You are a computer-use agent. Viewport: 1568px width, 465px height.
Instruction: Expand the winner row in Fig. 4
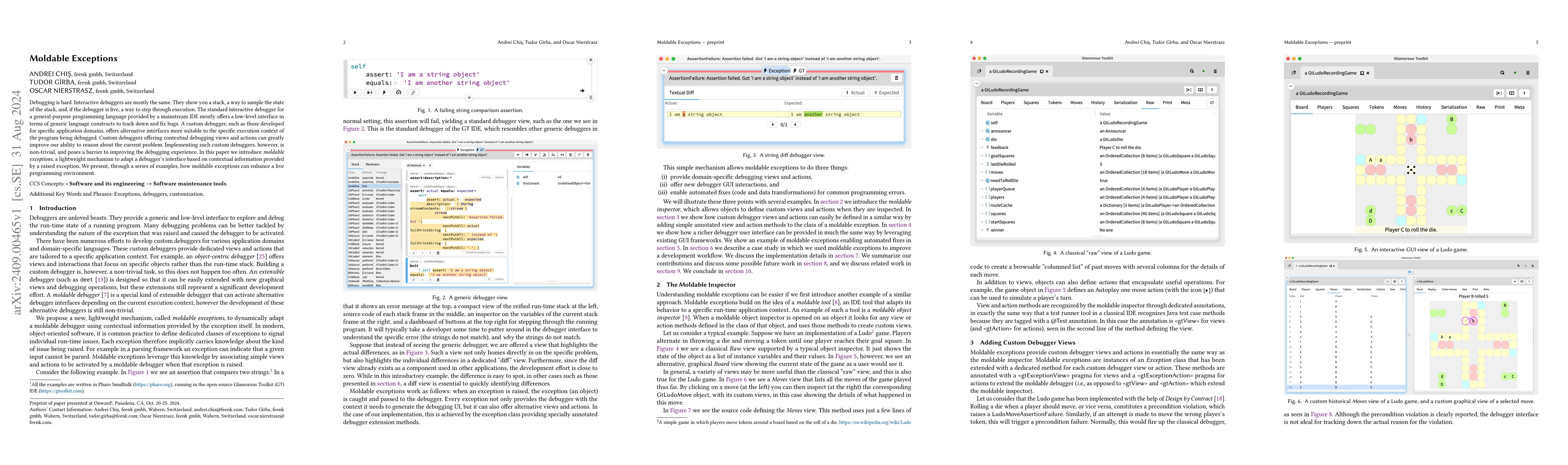982,230
